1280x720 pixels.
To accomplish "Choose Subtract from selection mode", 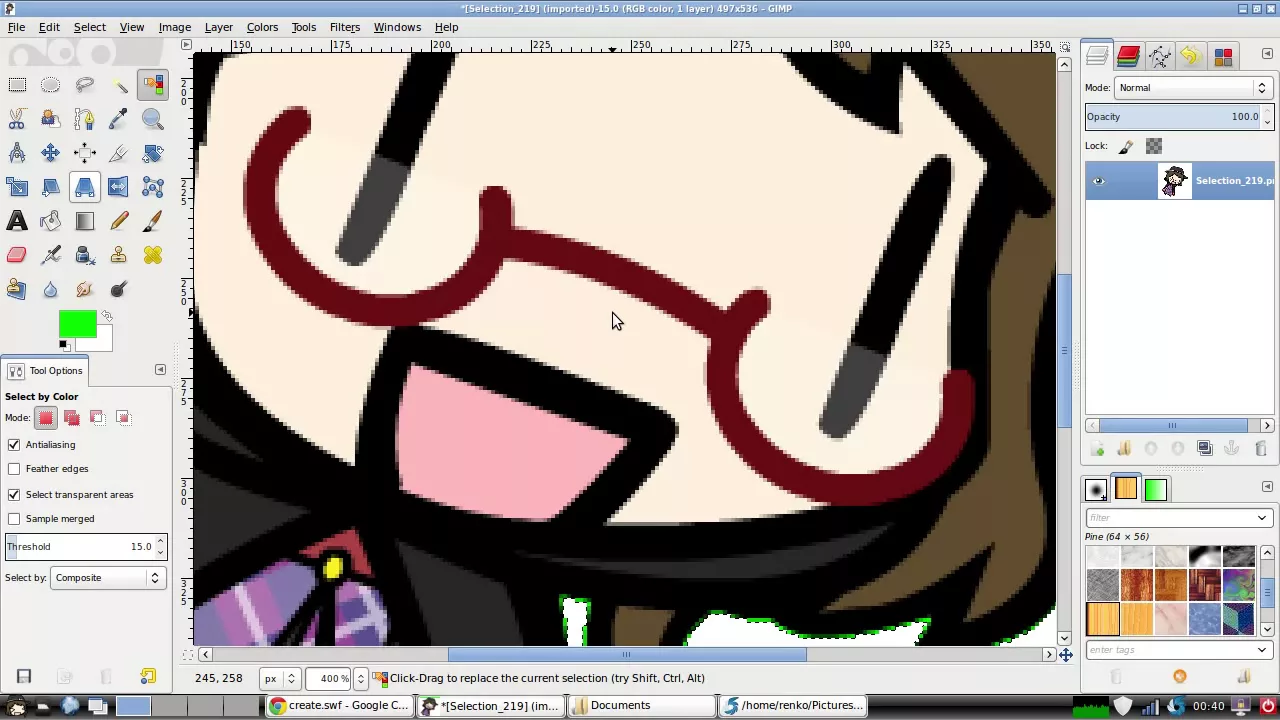I will (97, 417).
